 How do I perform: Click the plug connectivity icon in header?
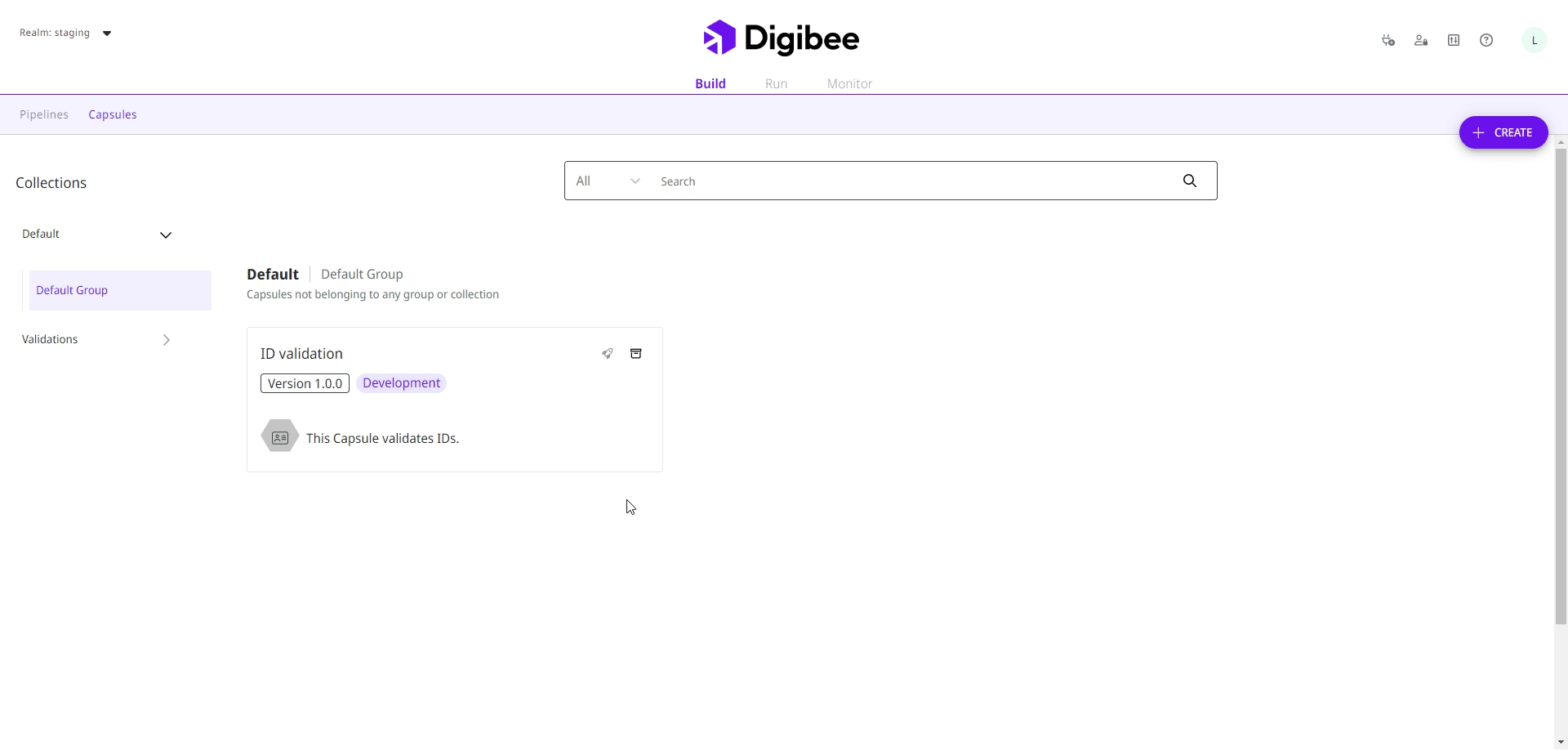point(1388,40)
